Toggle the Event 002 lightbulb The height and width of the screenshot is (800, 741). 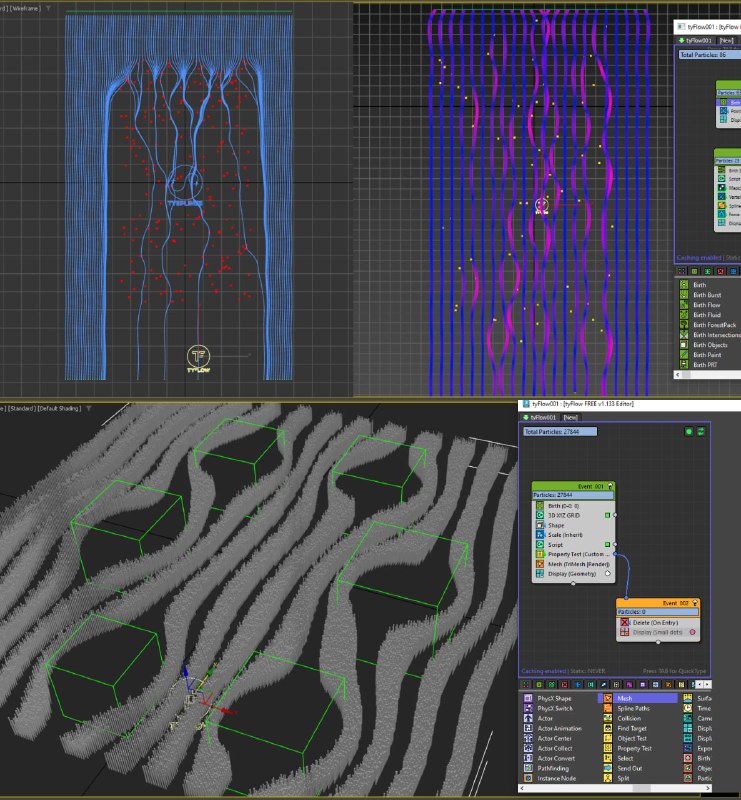[x=695, y=603]
